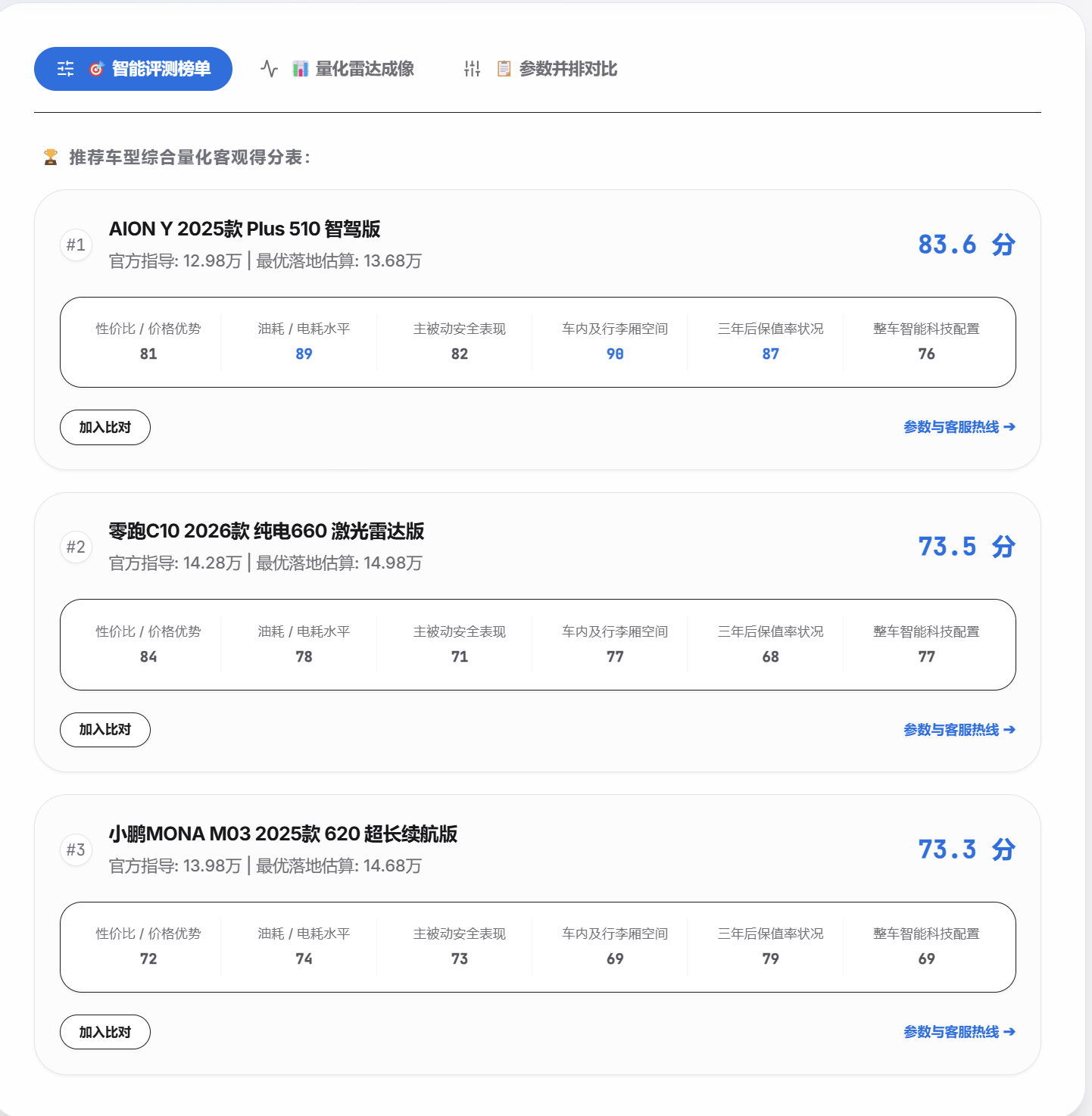The width and height of the screenshot is (1092, 1116).
Task: Add 零跑C10 to comparison with 加入比对
Action: point(105,730)
